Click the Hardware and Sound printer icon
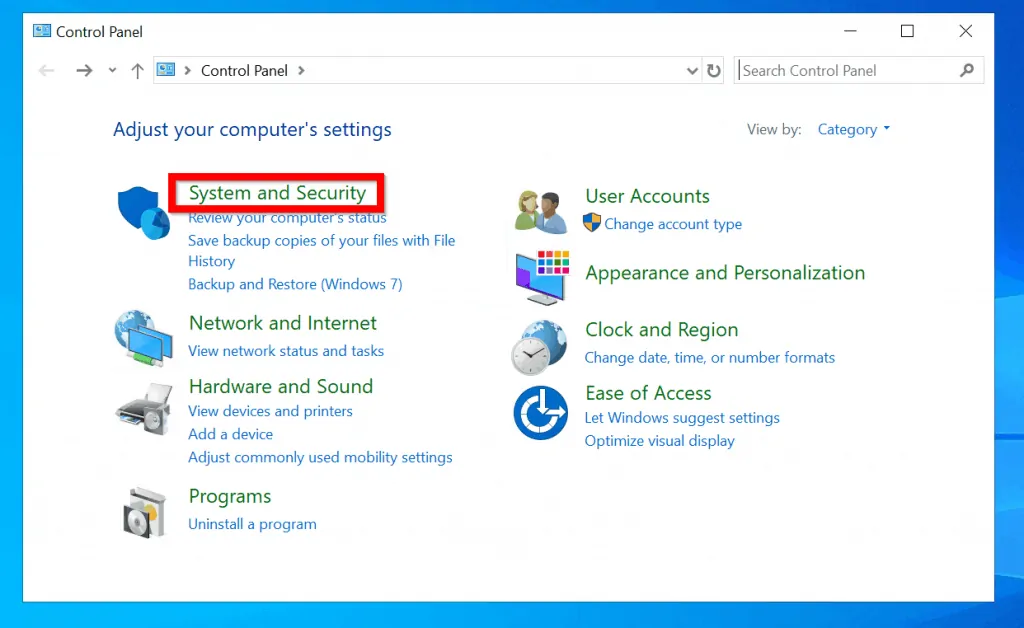The width and height of the screenshot is (1024, 628). pyautogui.click(x=143, y=406)
